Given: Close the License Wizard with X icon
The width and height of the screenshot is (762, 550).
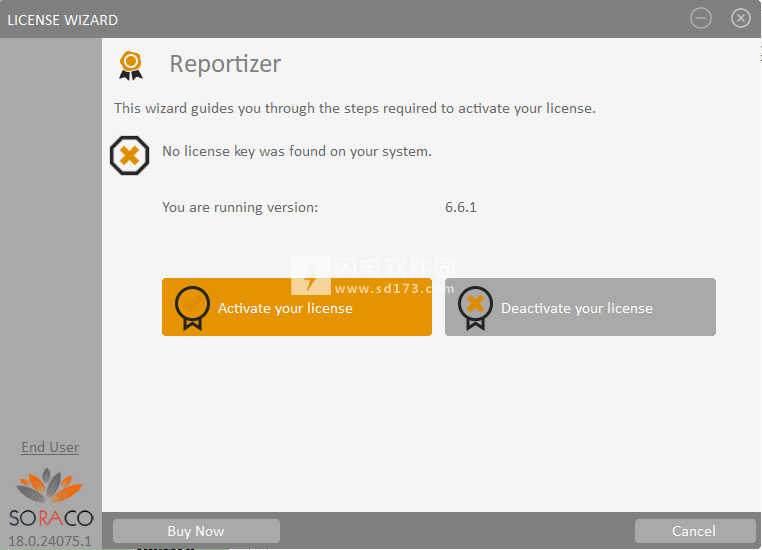Looking at the screenshot, I should 741,18.
